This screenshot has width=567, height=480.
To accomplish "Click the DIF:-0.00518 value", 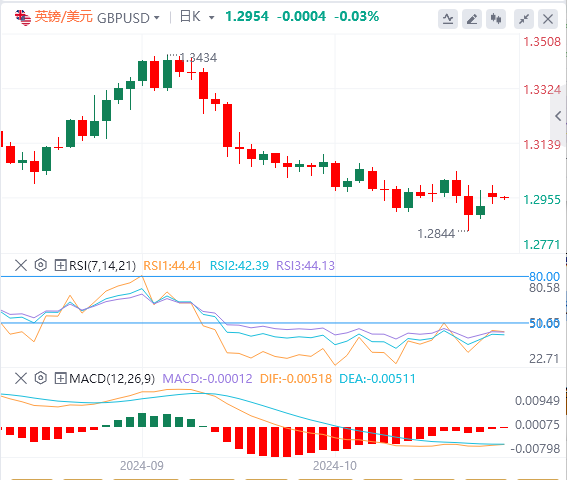I will [x=296, y=378].
